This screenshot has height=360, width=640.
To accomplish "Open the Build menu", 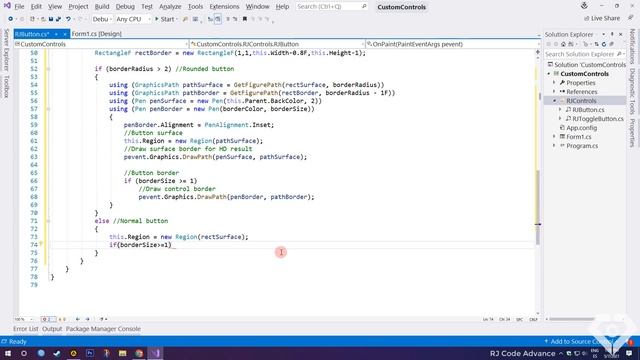I will point(102,7).
